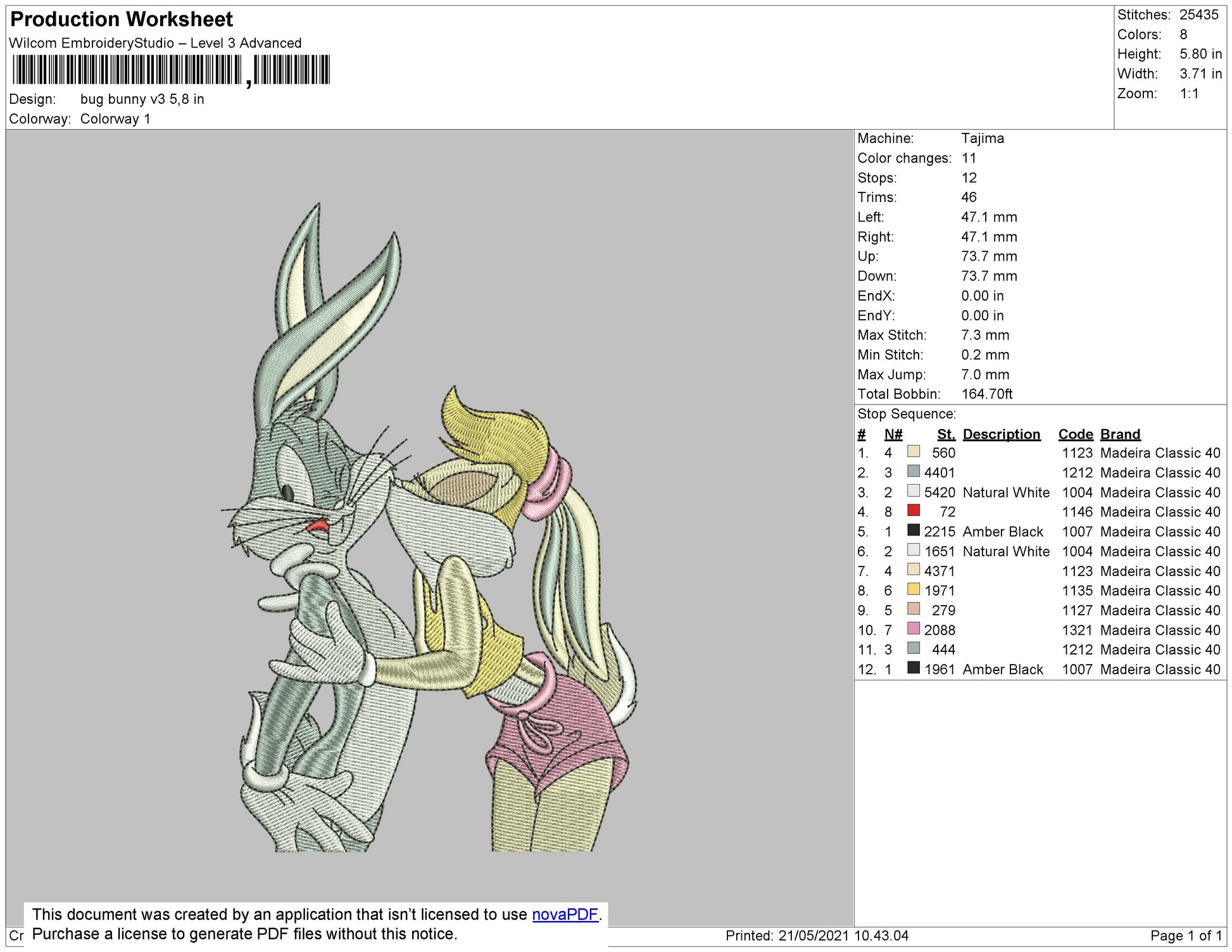Select the gray swatch in stop row 11
The image size is (1232, 952).
pos(914,648)
